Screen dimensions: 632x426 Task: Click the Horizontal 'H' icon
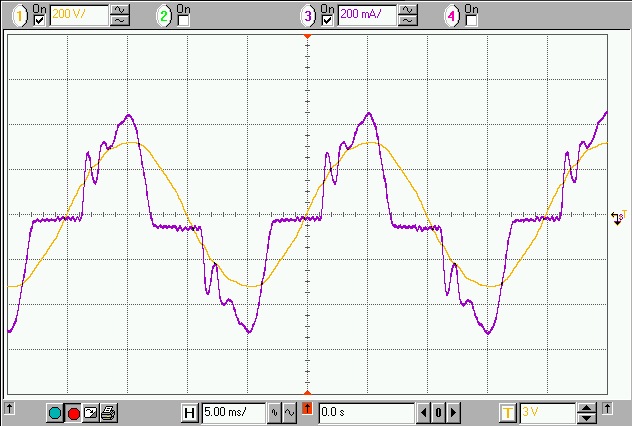pos(190,412)
